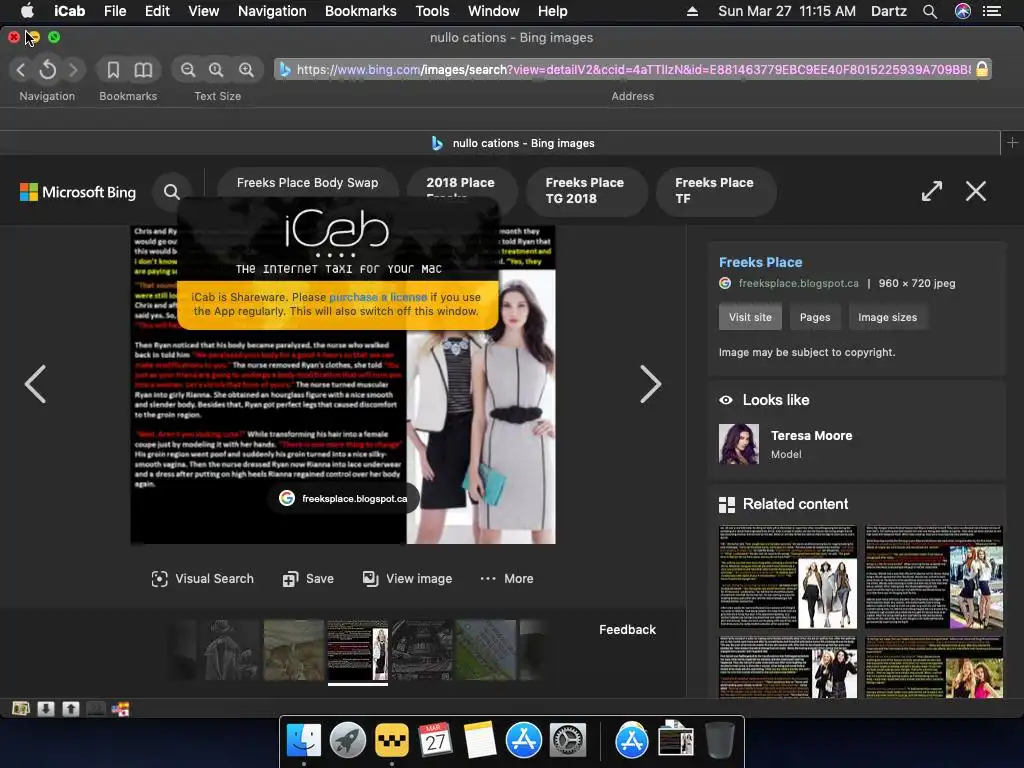Open the Tools menu
The height and width of the screenshot is (768, 1024).
click(432, 11)
